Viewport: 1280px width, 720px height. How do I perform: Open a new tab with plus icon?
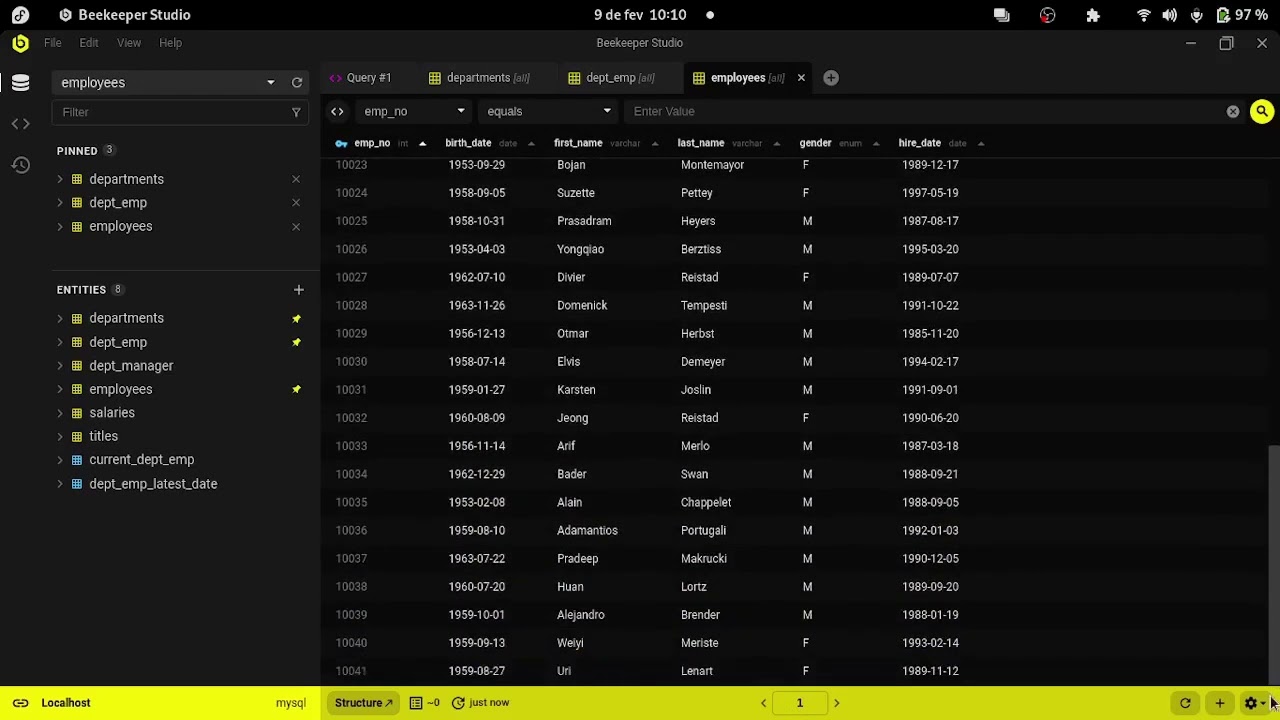click(x=831, y=78)
